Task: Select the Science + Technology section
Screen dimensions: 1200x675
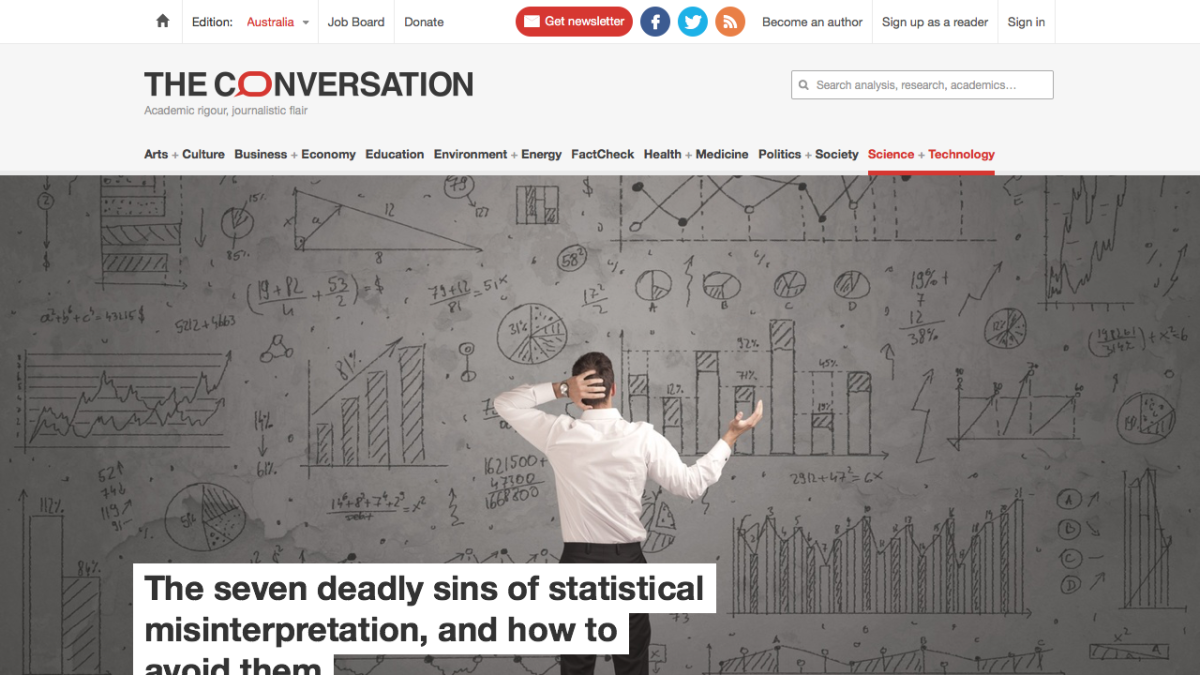Action: coord(931,154)
